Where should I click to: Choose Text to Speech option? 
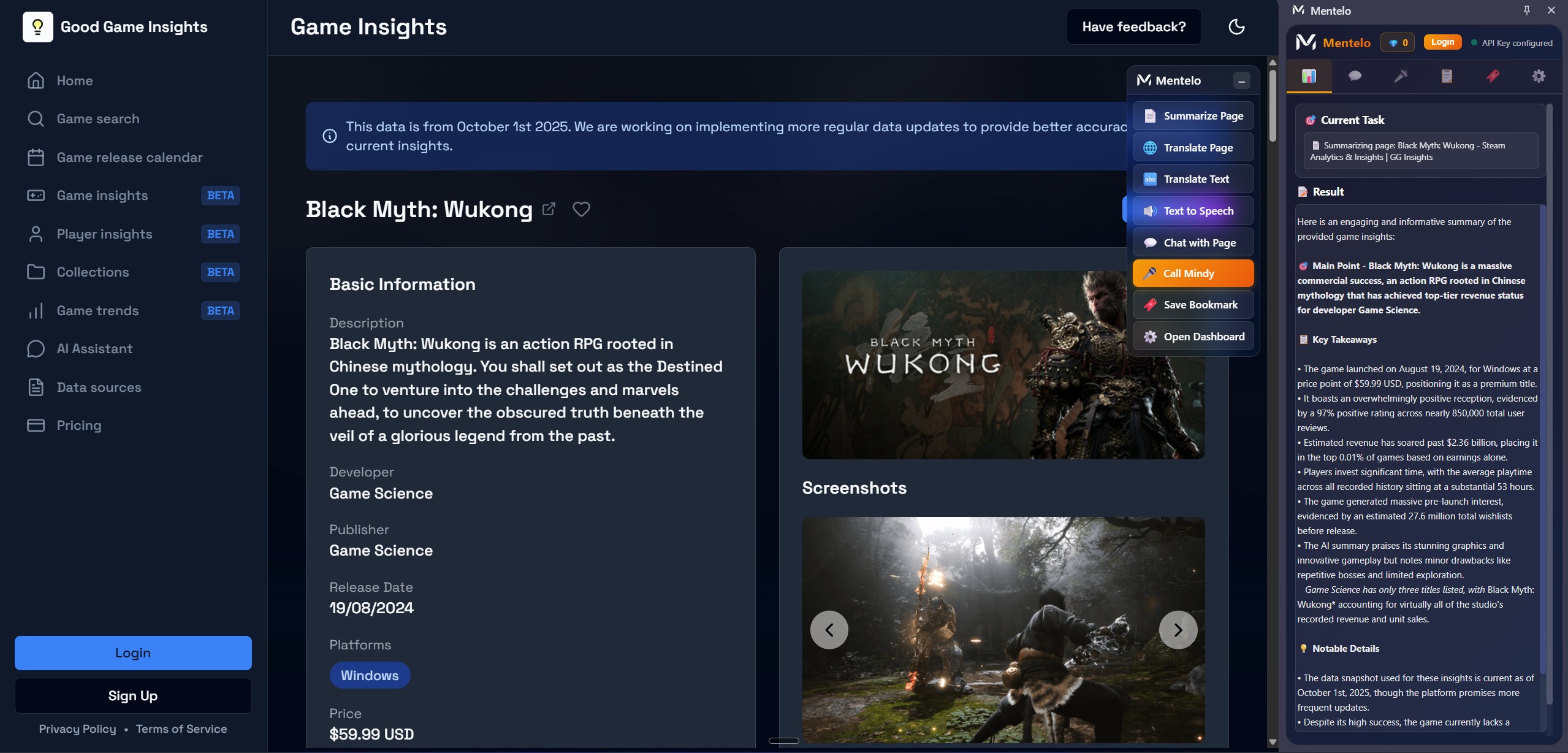pyautogui.click(x=1193, y=211)
